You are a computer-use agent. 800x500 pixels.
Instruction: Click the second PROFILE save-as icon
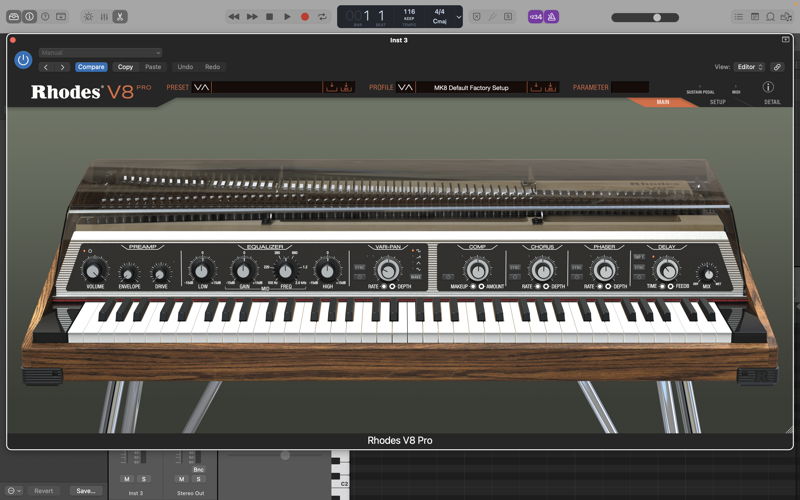click(x=550, y=87)
